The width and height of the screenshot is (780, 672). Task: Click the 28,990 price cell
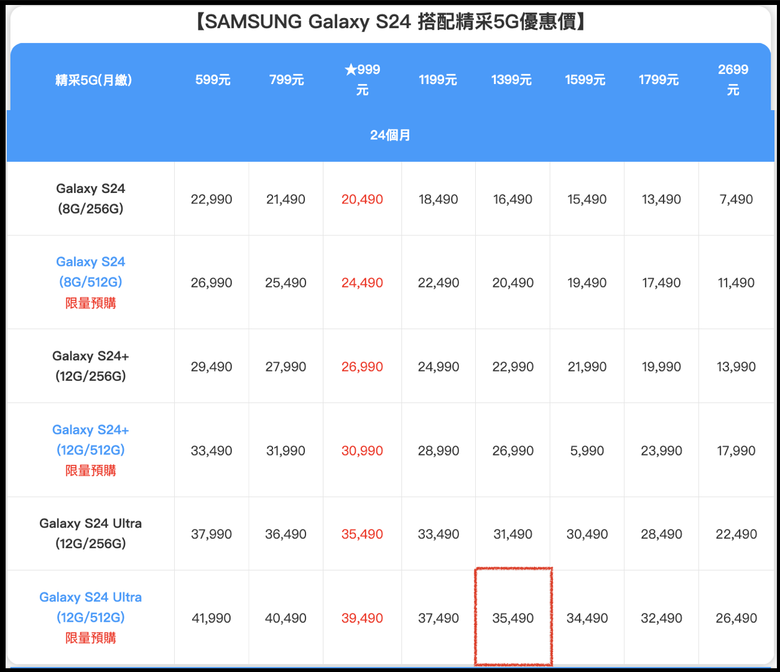[x=438, y=451]
